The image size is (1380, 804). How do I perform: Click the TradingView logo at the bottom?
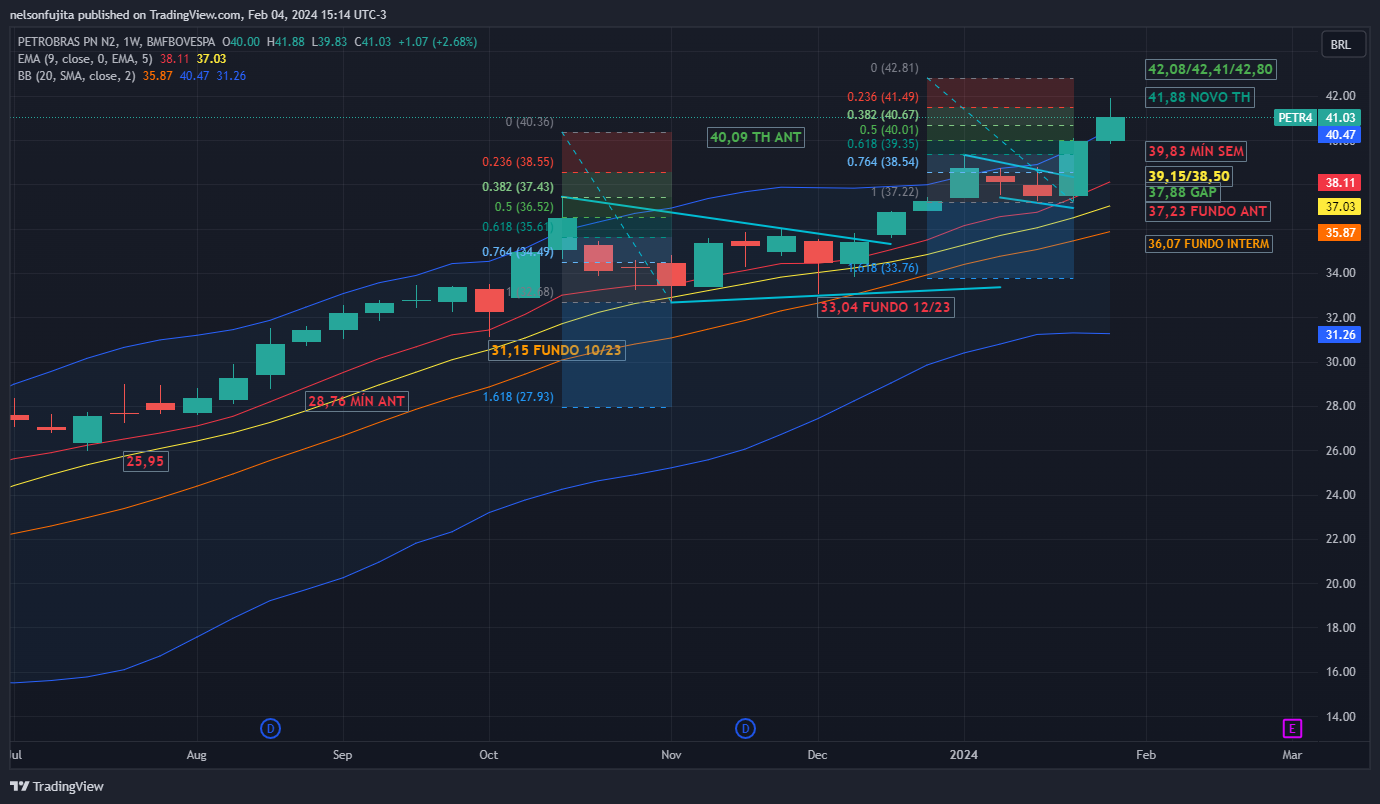[57, 786]
